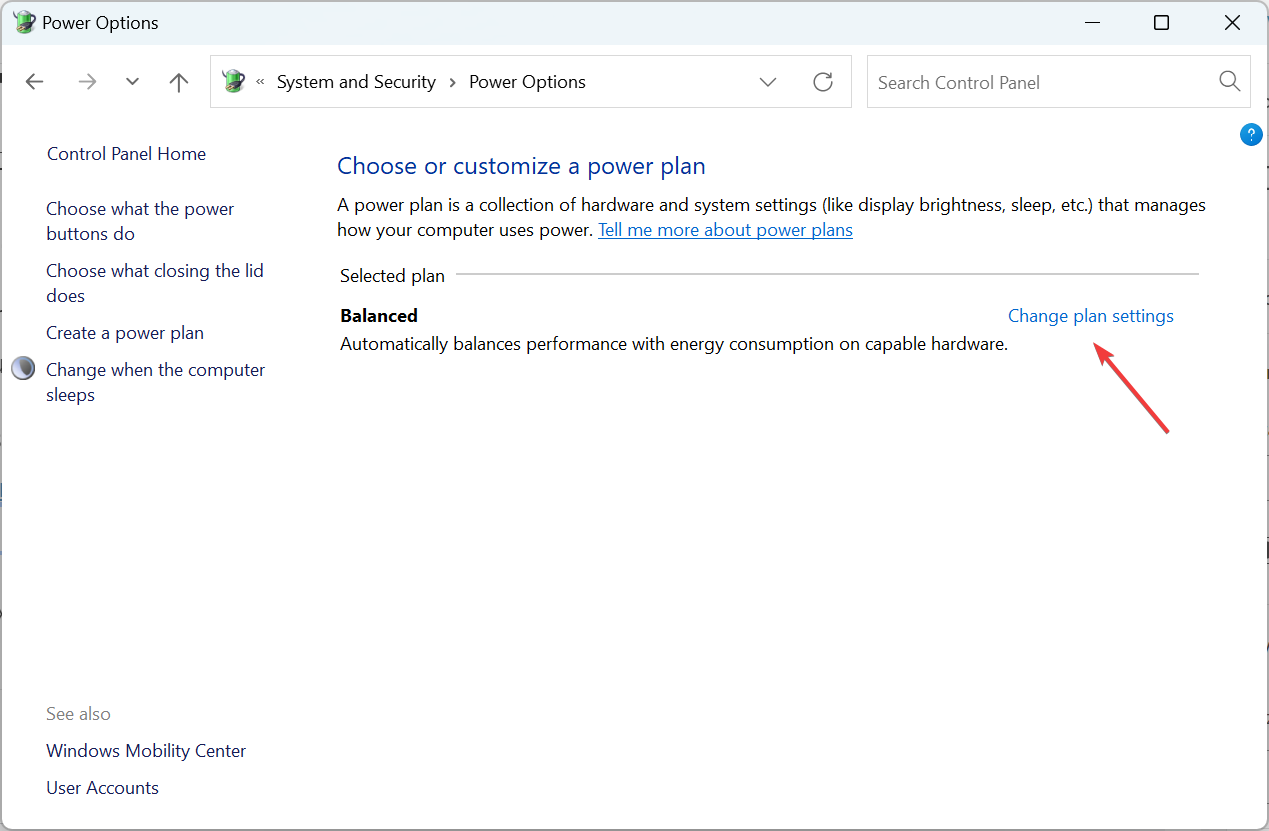Click Power Options breadcrumb

(527, 82)
